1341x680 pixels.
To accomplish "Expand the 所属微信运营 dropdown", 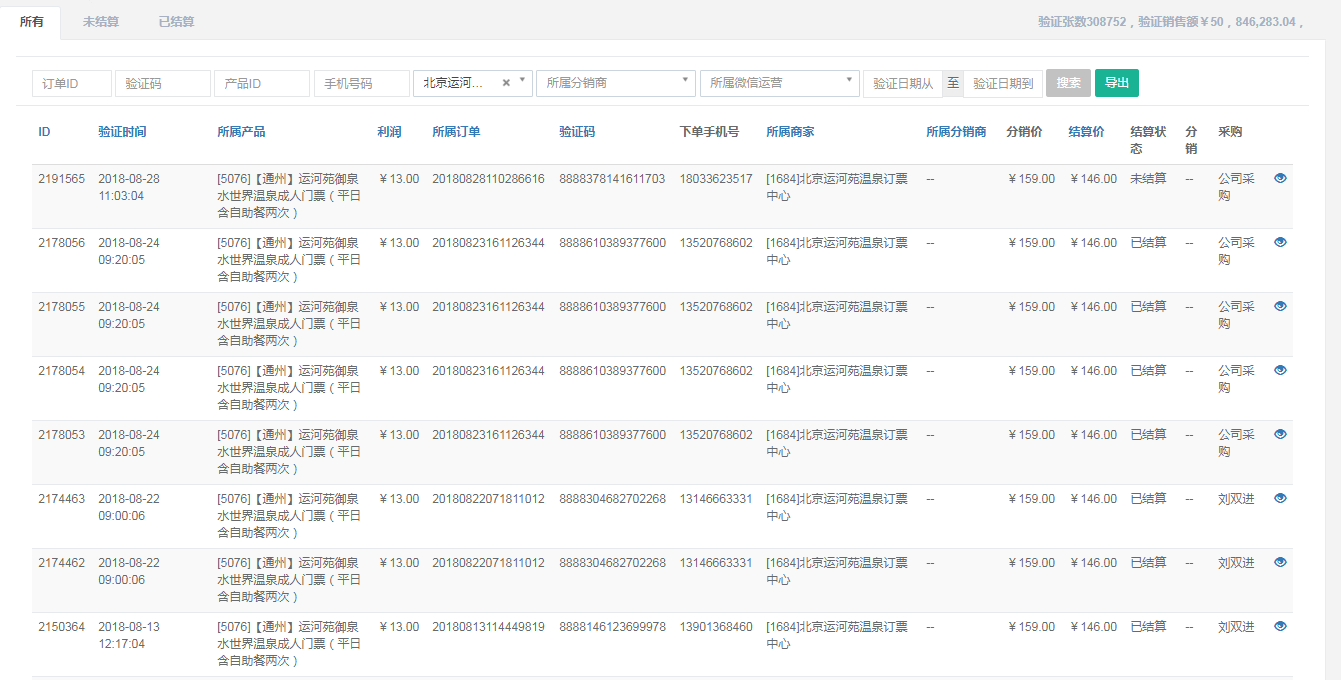I will [779, 83].
